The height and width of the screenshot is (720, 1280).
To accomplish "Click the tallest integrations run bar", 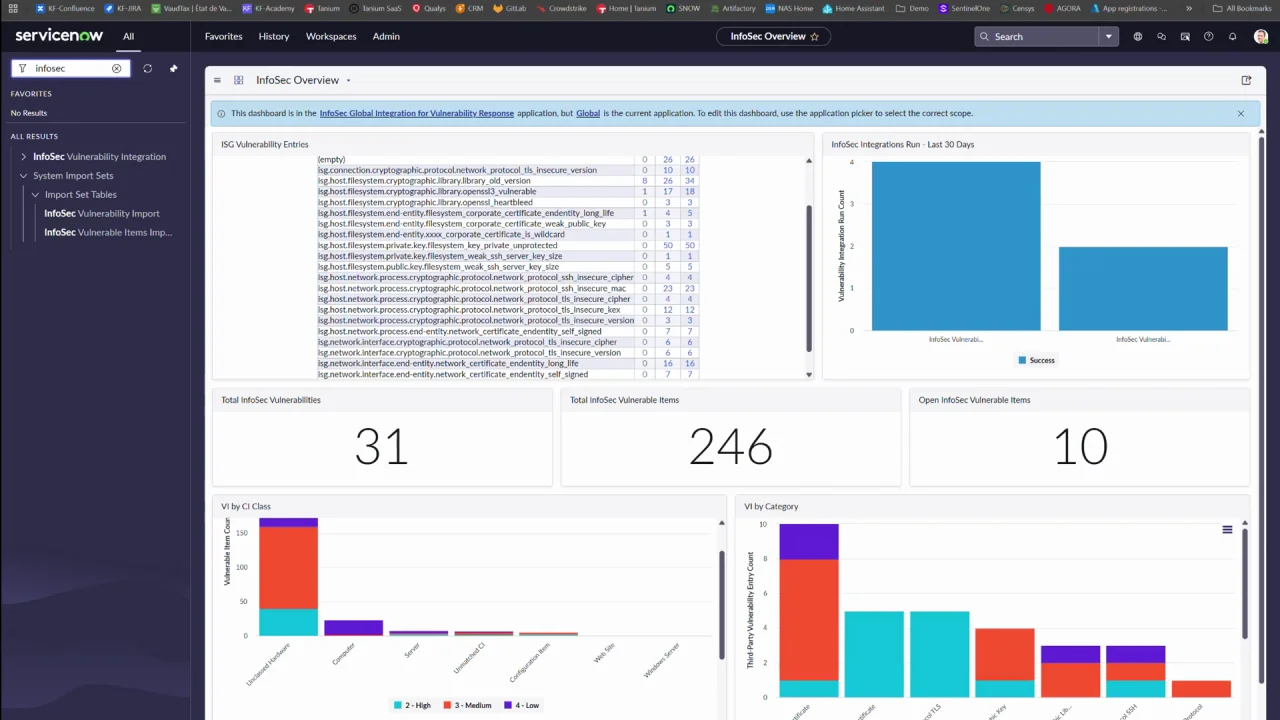I will pyautogui.click(x=955, y=246).
